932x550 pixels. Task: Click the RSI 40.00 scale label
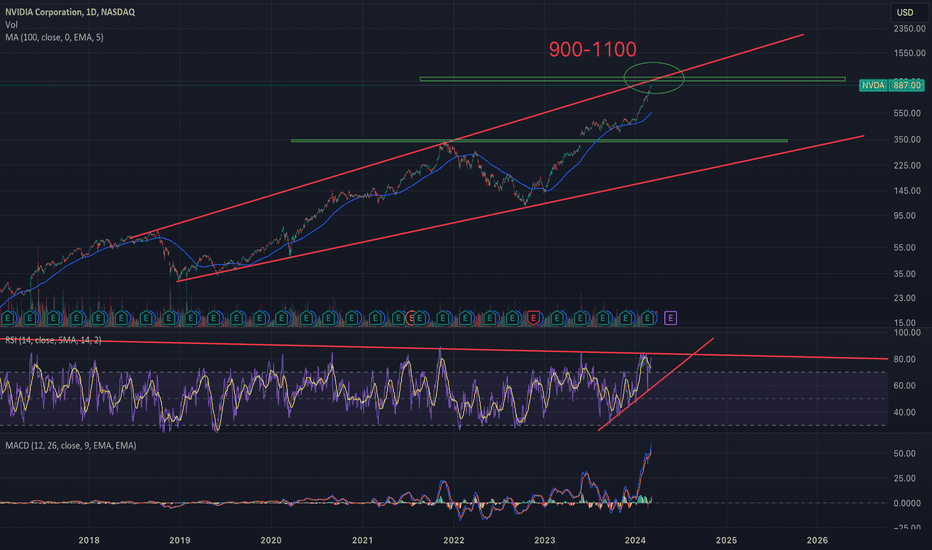click(905, 412)
